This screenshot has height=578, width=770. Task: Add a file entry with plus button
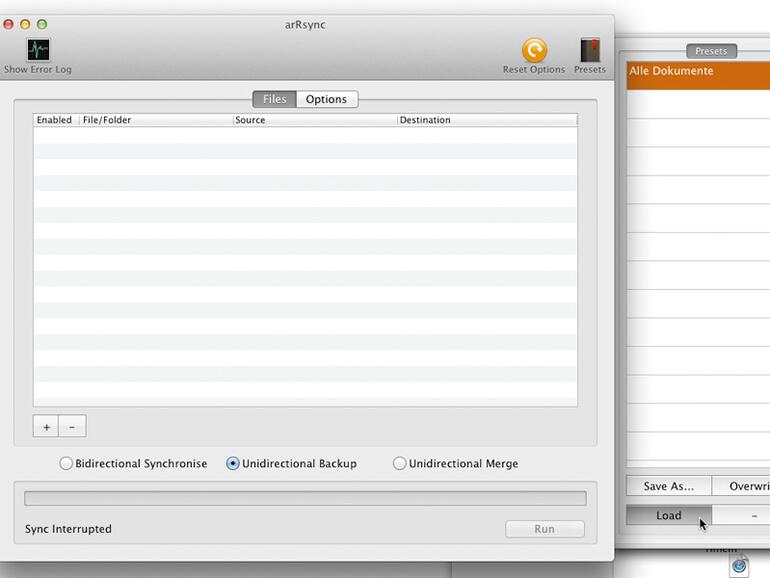pyautogui.click(x=46, y=426)
